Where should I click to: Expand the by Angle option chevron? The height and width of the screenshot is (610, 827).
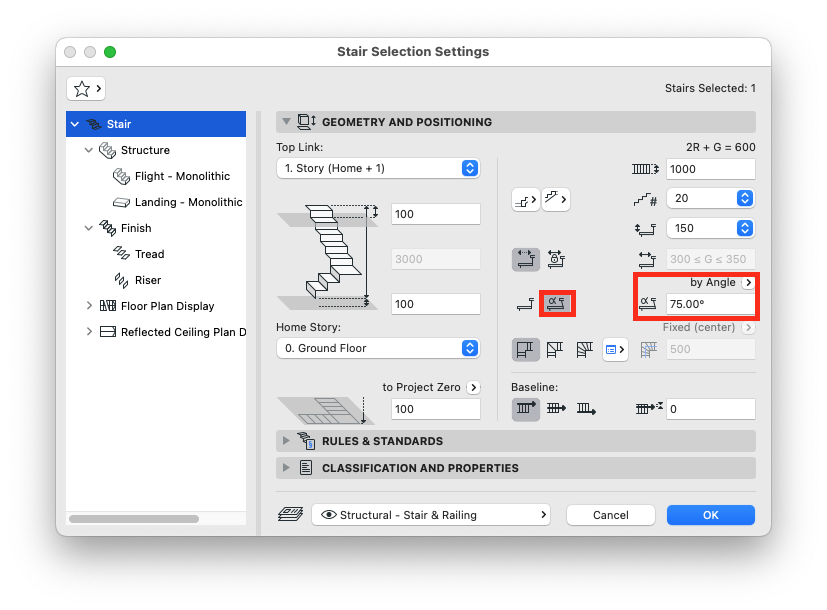click(747, 282)
